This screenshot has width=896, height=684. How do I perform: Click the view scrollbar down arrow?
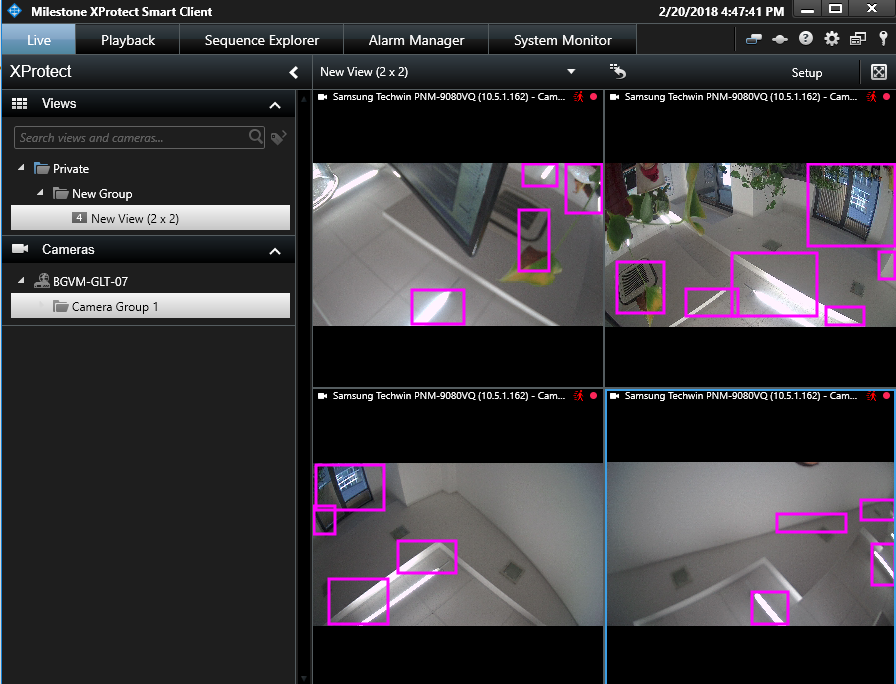tap(304, 678)
